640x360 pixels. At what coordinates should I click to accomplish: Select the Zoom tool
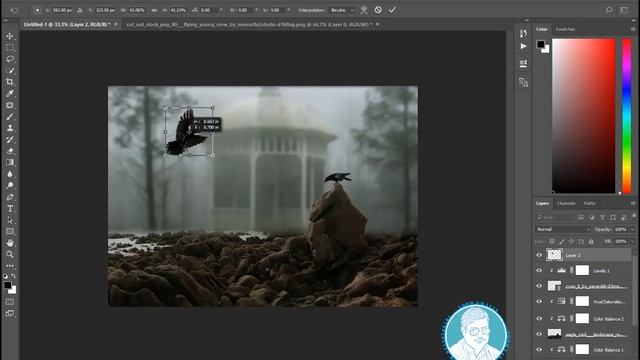(10, 254)
